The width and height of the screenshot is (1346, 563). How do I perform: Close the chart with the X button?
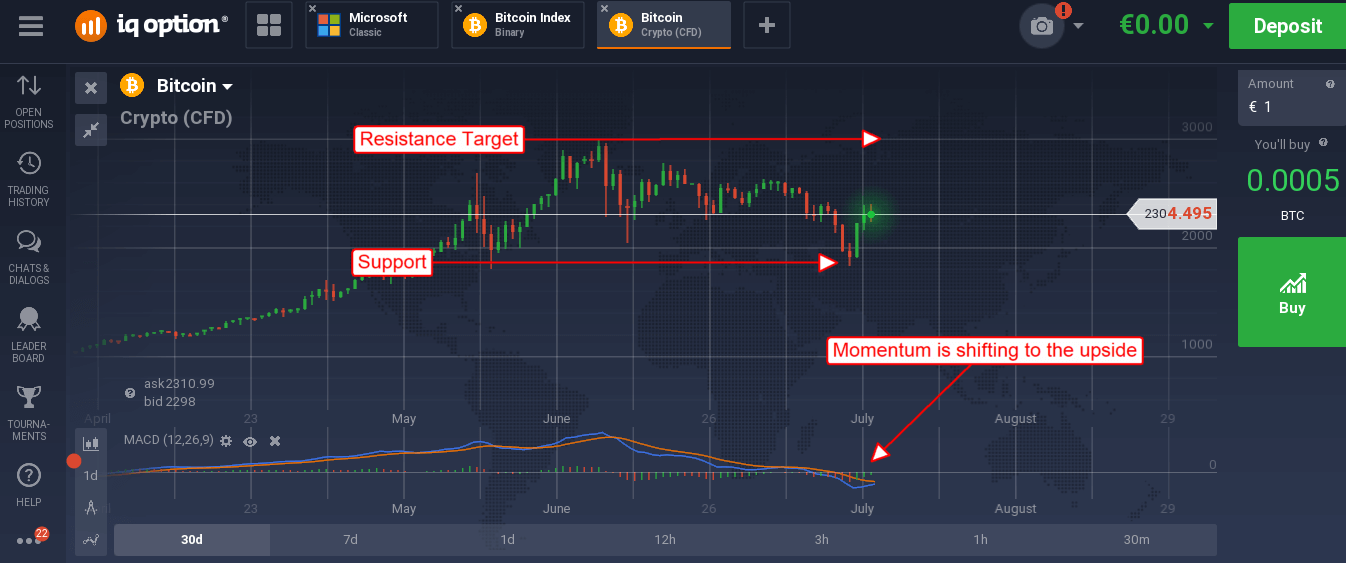tap(91, 88)
